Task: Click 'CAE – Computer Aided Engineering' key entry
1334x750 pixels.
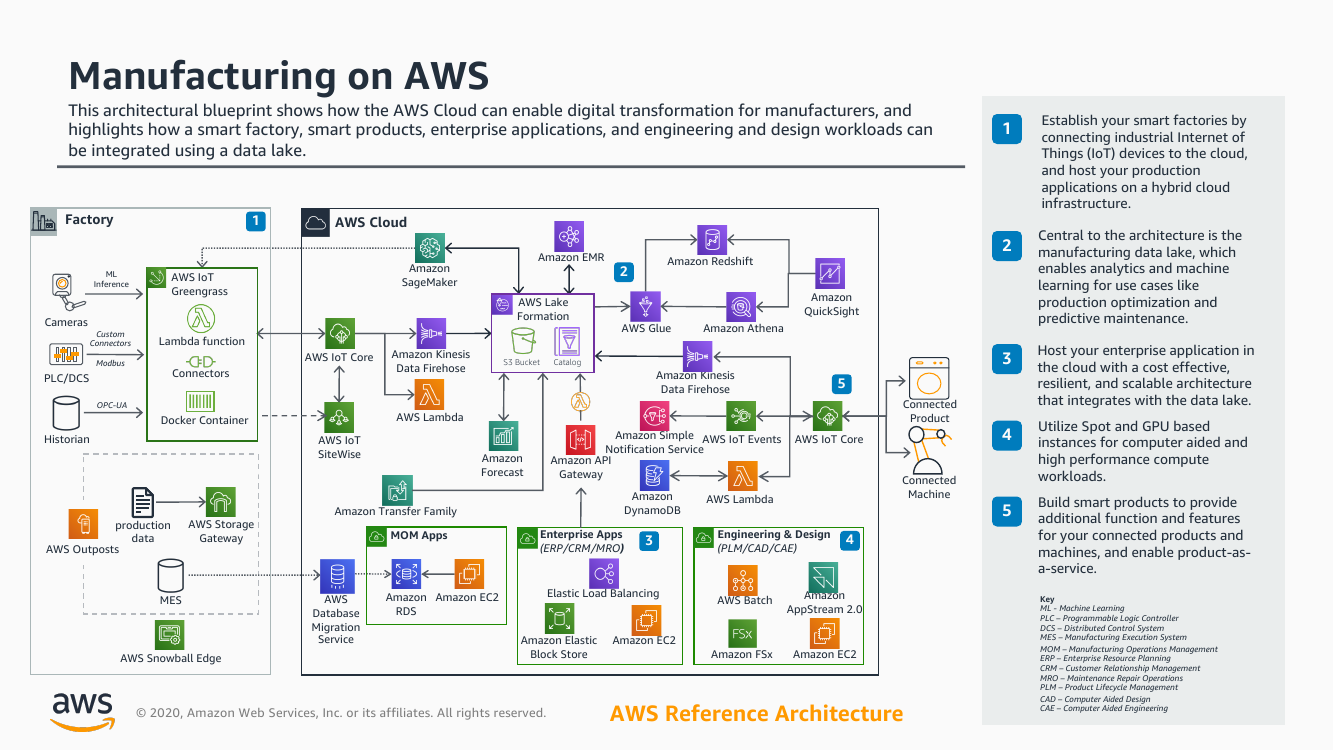Action: 1104,709
